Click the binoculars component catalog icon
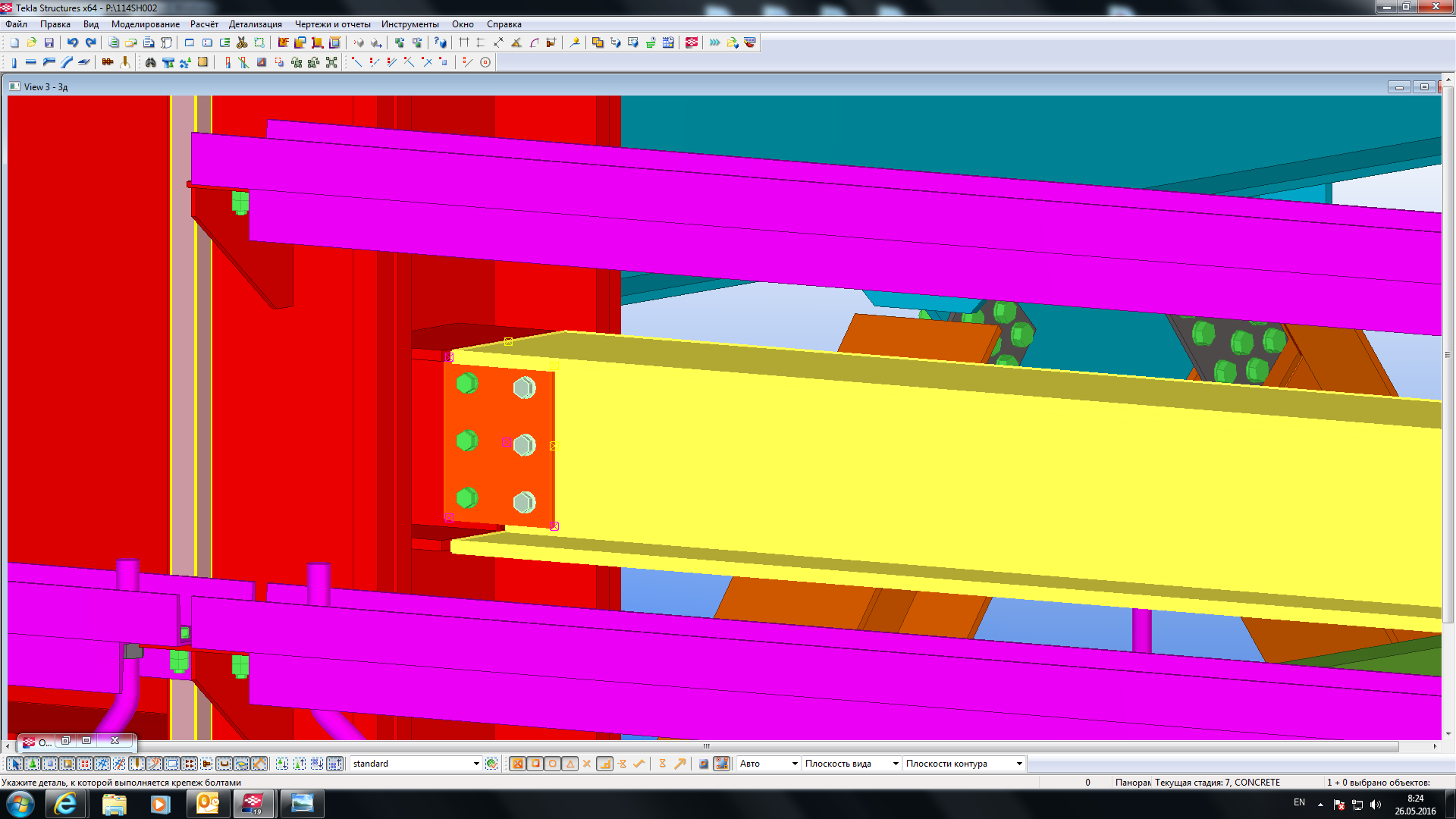The width and height of the screenshot is (1456, 819). point(150,63)
